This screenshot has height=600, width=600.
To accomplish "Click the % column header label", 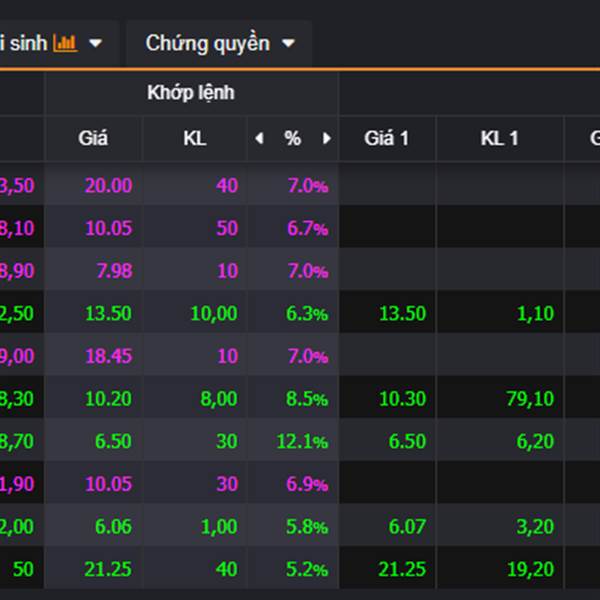I will pyautogui.click(x=292, y=139).
